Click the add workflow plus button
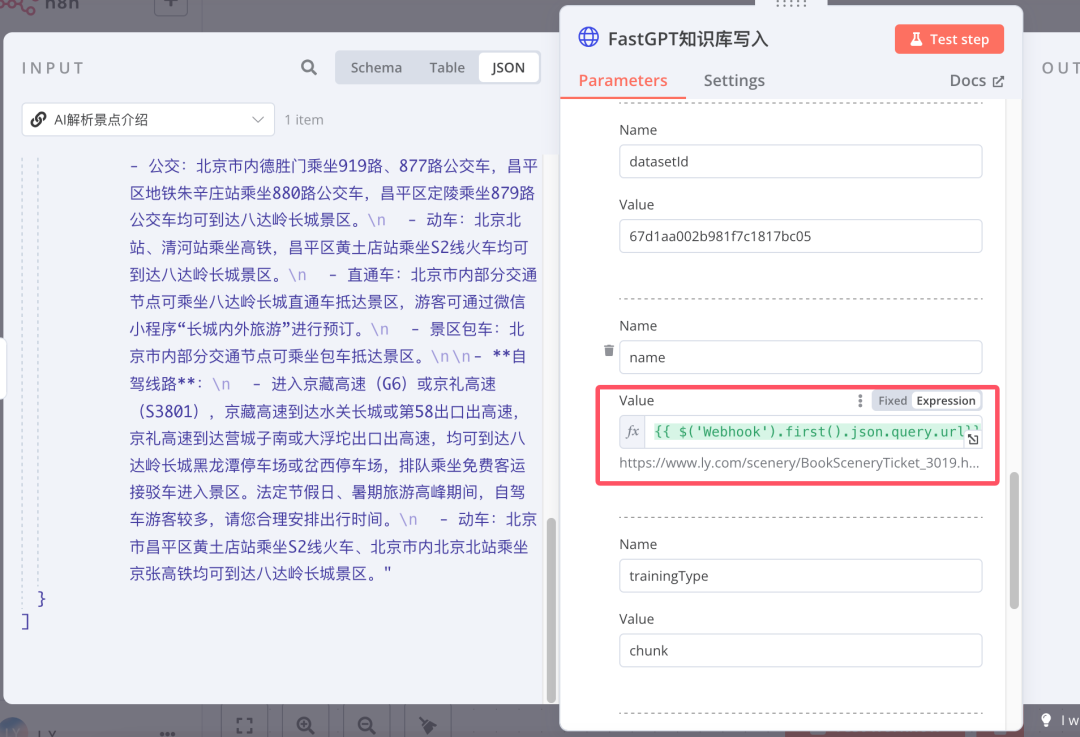The height and width of the screenshot is (737, 1080). coord(171,5)
